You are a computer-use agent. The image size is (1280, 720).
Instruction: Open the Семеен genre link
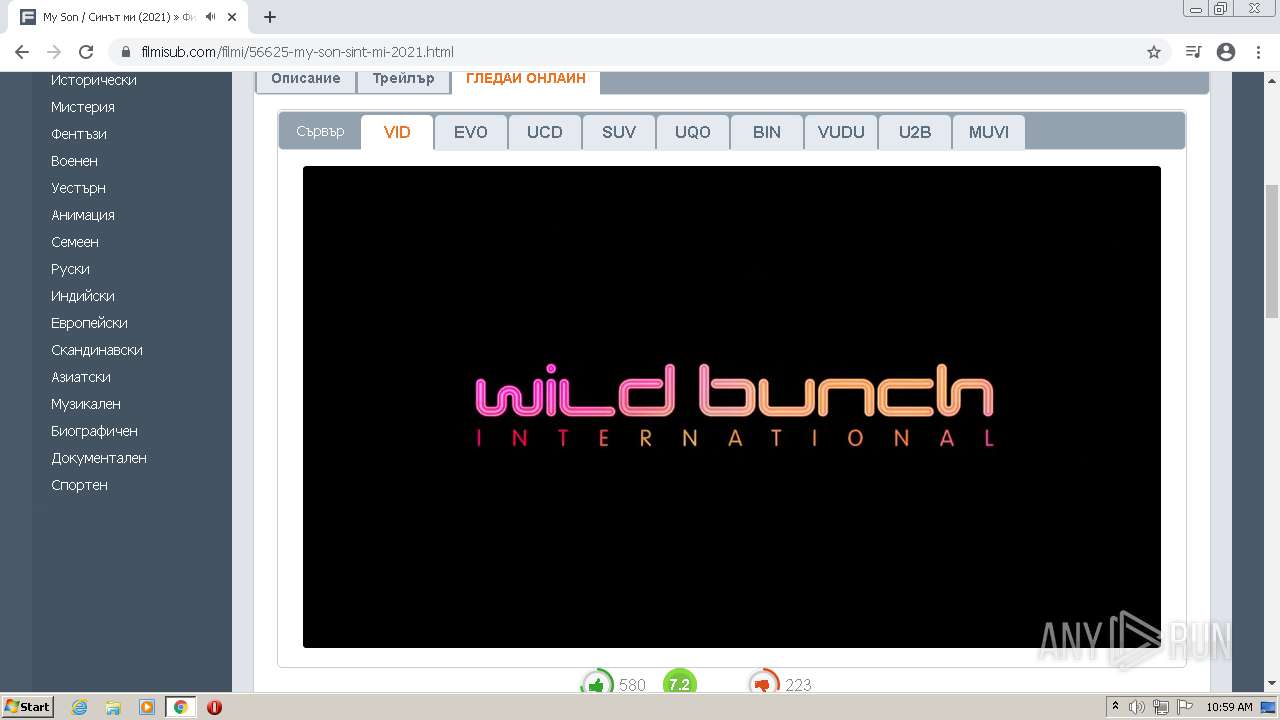click(x=75, y=242)
